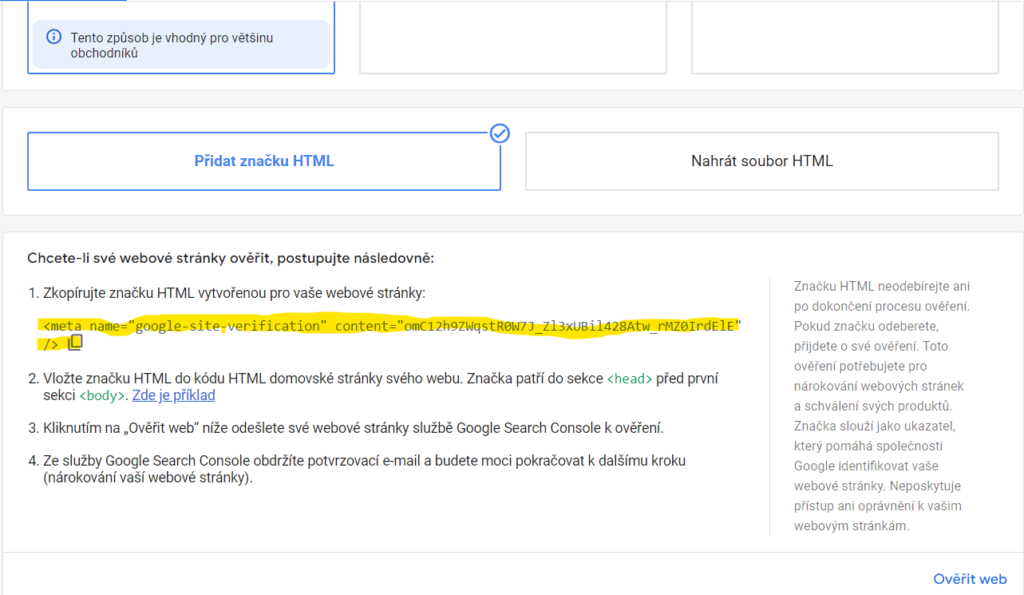Image resolution: width=1024 pixels, height=595 pixels.
Task: Click step 1 text "Zkopírujte značku HTML"
Action: pyautogui.click(x=234, y=293)
